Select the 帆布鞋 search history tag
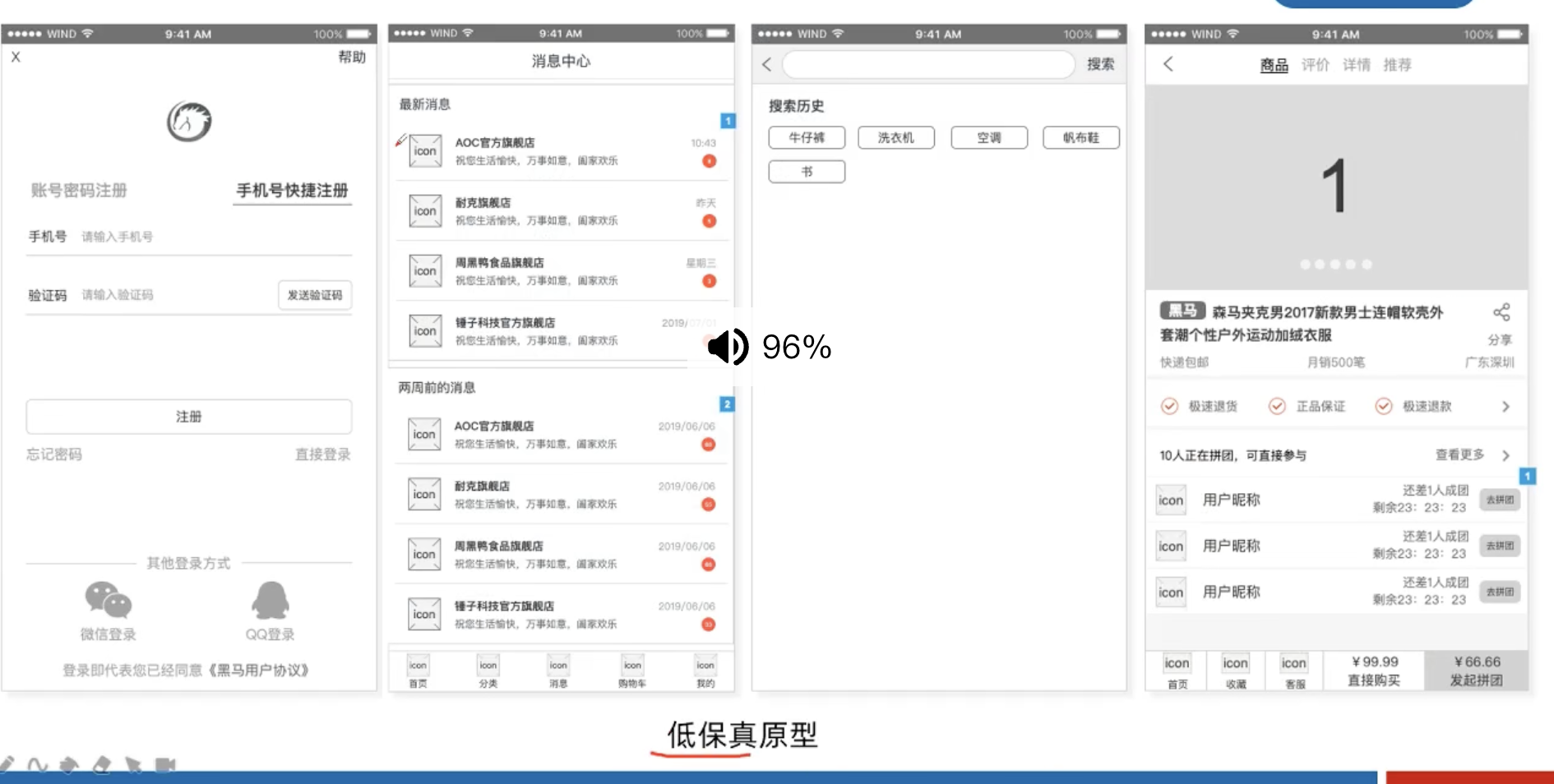 [x=1081, y=137]
